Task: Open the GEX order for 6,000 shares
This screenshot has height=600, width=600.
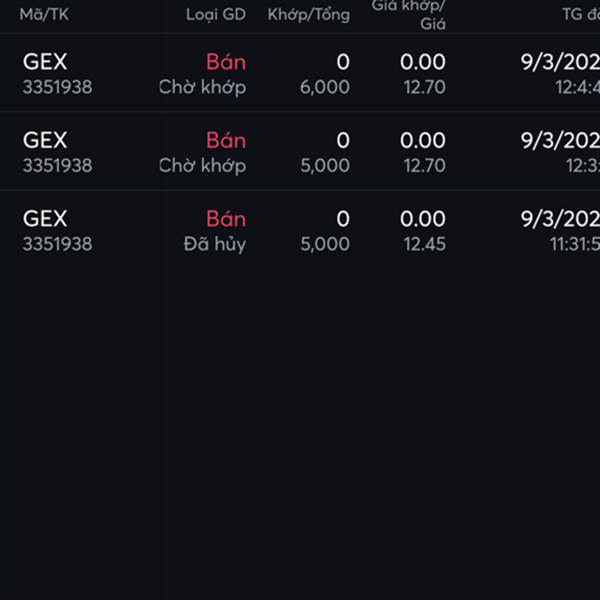Action: pyautogui.click(x=300, y=73)
